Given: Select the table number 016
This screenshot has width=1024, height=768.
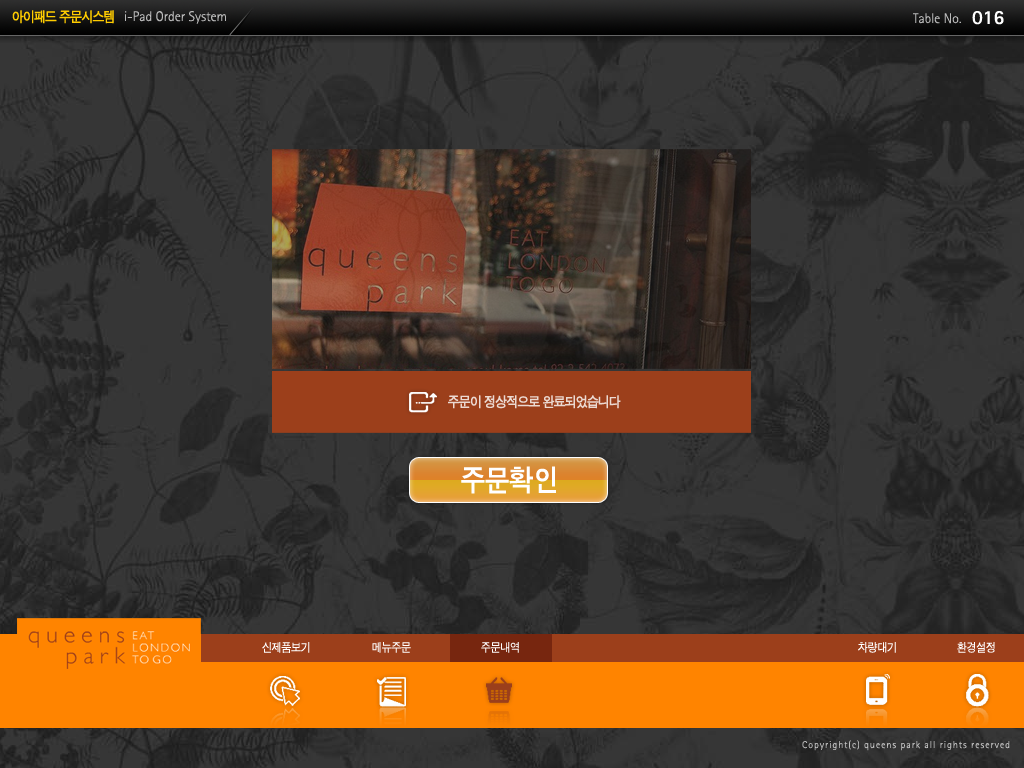Looking at the screenshot, I should click(x=987, y=18).
